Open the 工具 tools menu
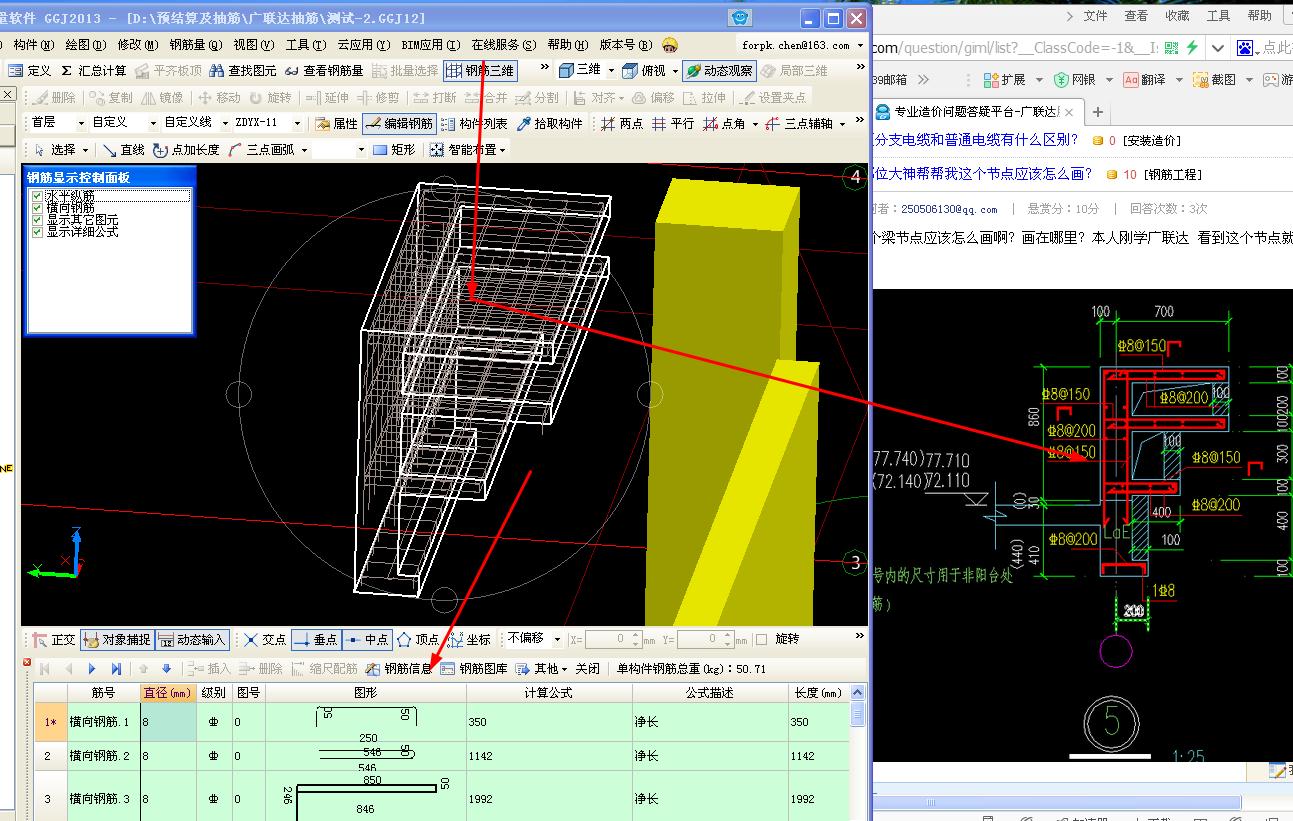The width and height of the screenshot is (1293, 821). tap(305, 45)
